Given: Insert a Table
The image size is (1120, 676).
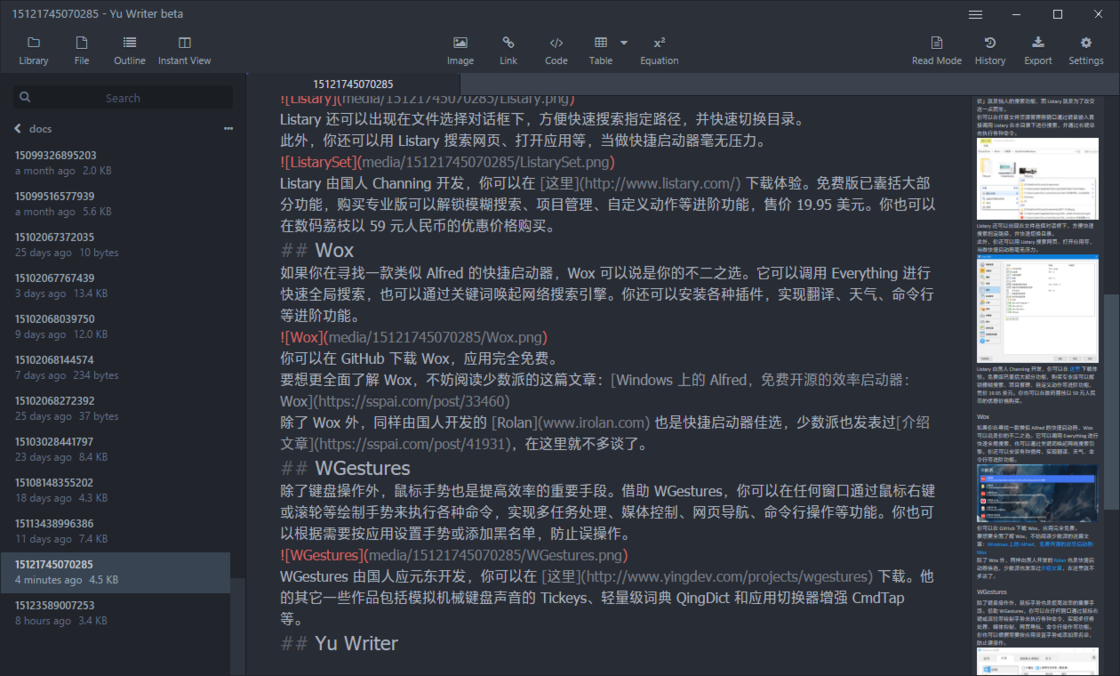Looking at the screenshot, I should (x=601, y=51).
